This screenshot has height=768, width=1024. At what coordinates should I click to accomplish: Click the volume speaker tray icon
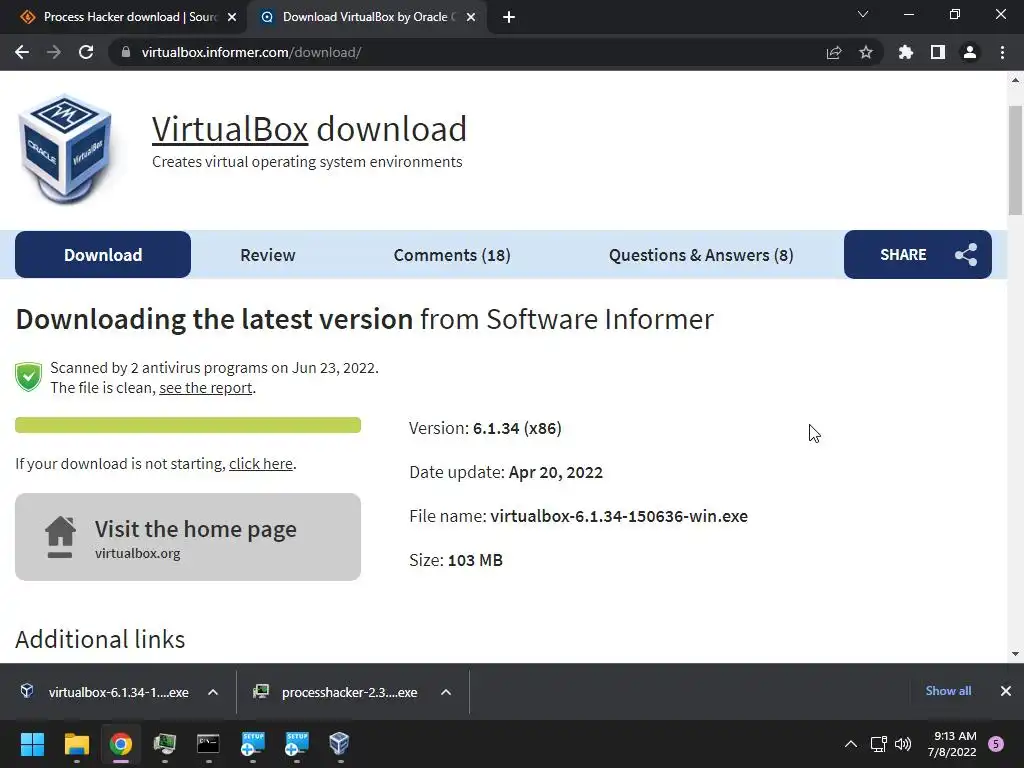[x=903, y=744]
